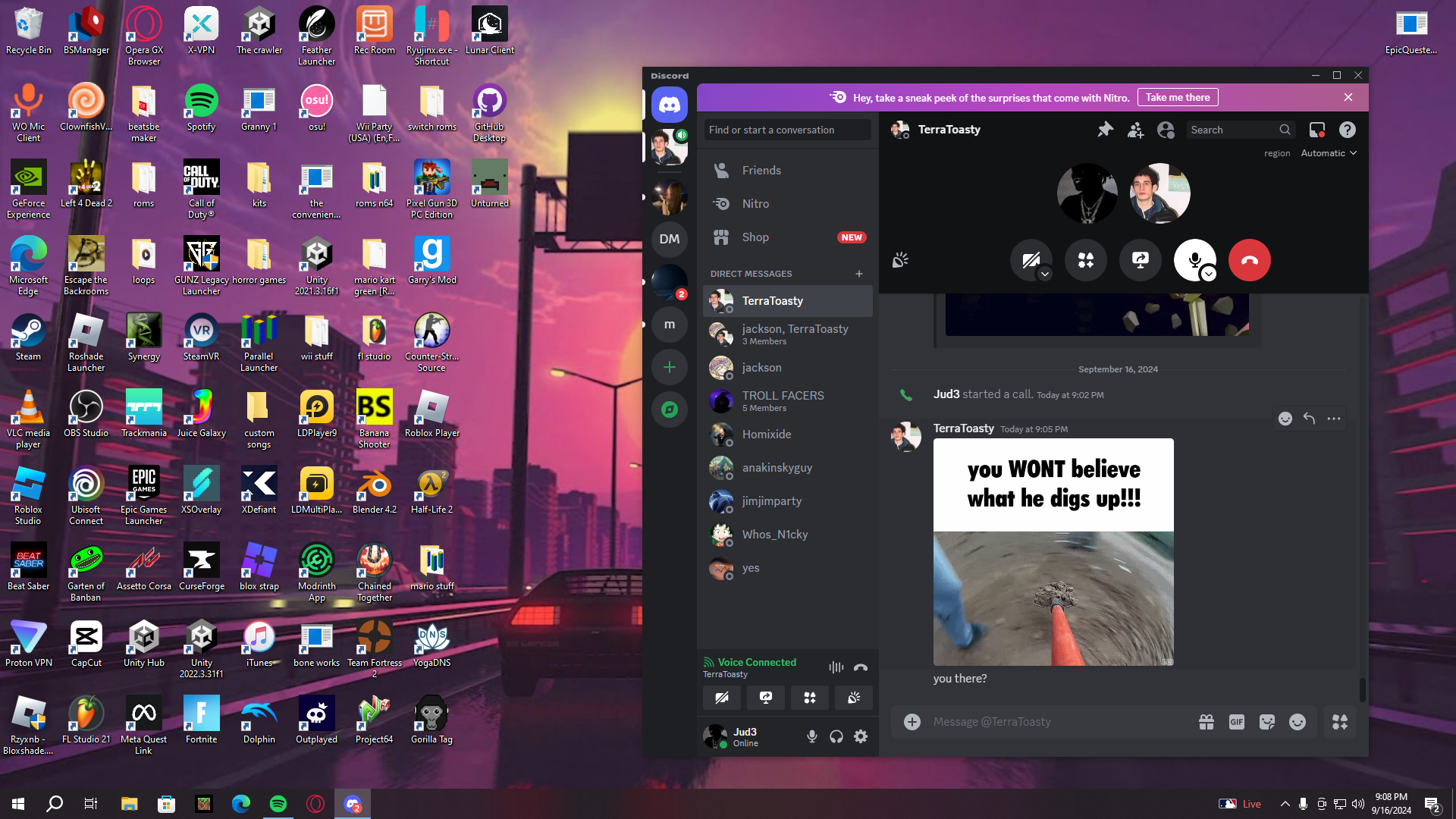Create new DM with plus icon
This screenshot has width=1456, height=819.
coord(859,274)
